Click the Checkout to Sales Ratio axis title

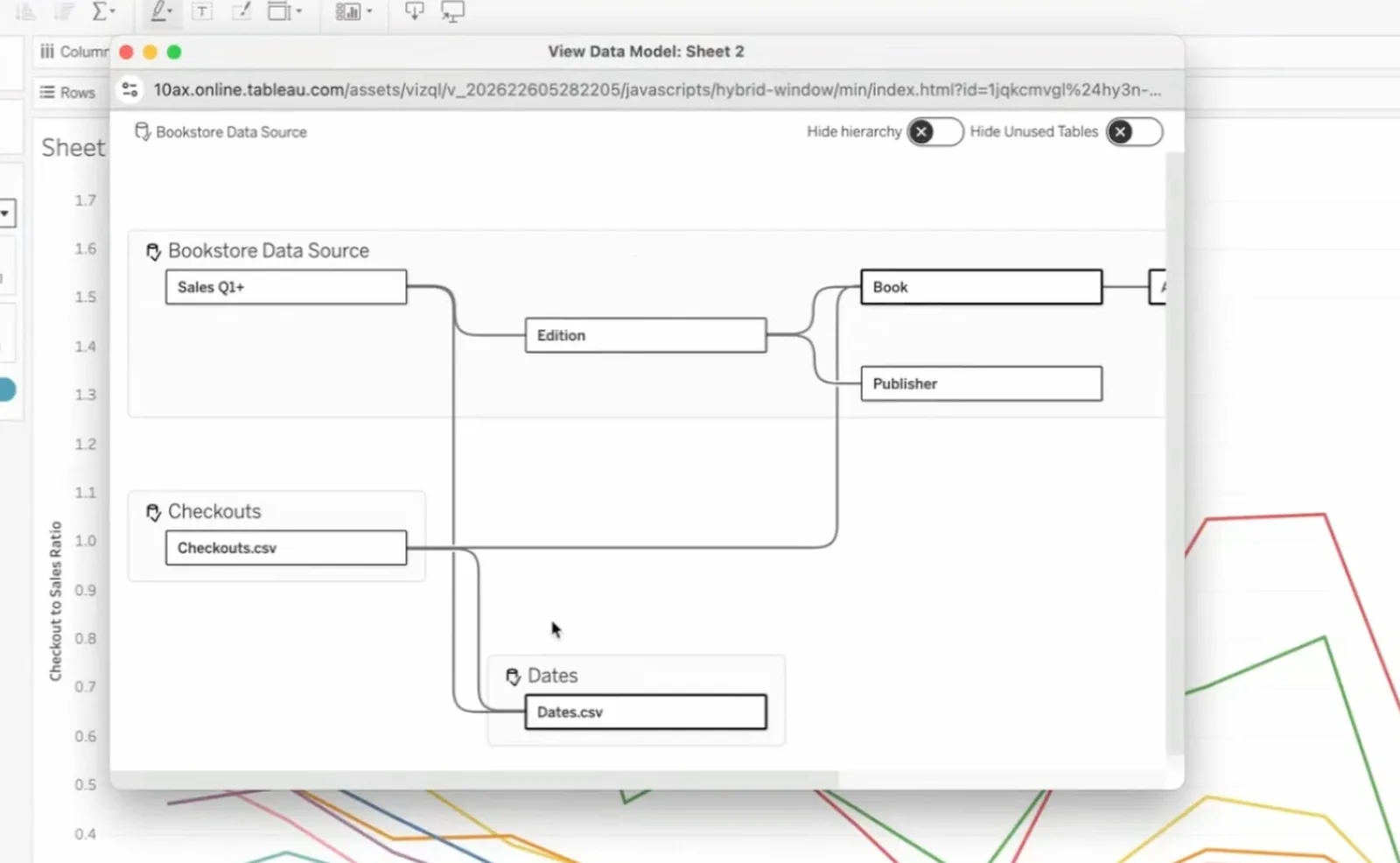[x=56, y=601]
